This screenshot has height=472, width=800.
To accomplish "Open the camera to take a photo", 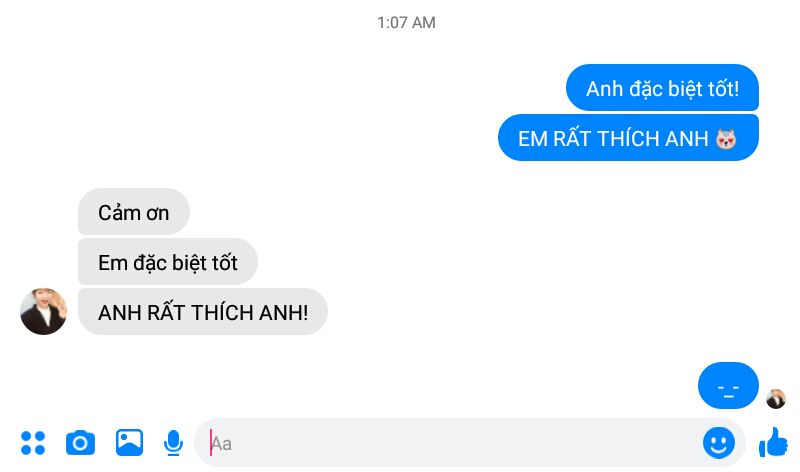I will [x=81, y=443].
